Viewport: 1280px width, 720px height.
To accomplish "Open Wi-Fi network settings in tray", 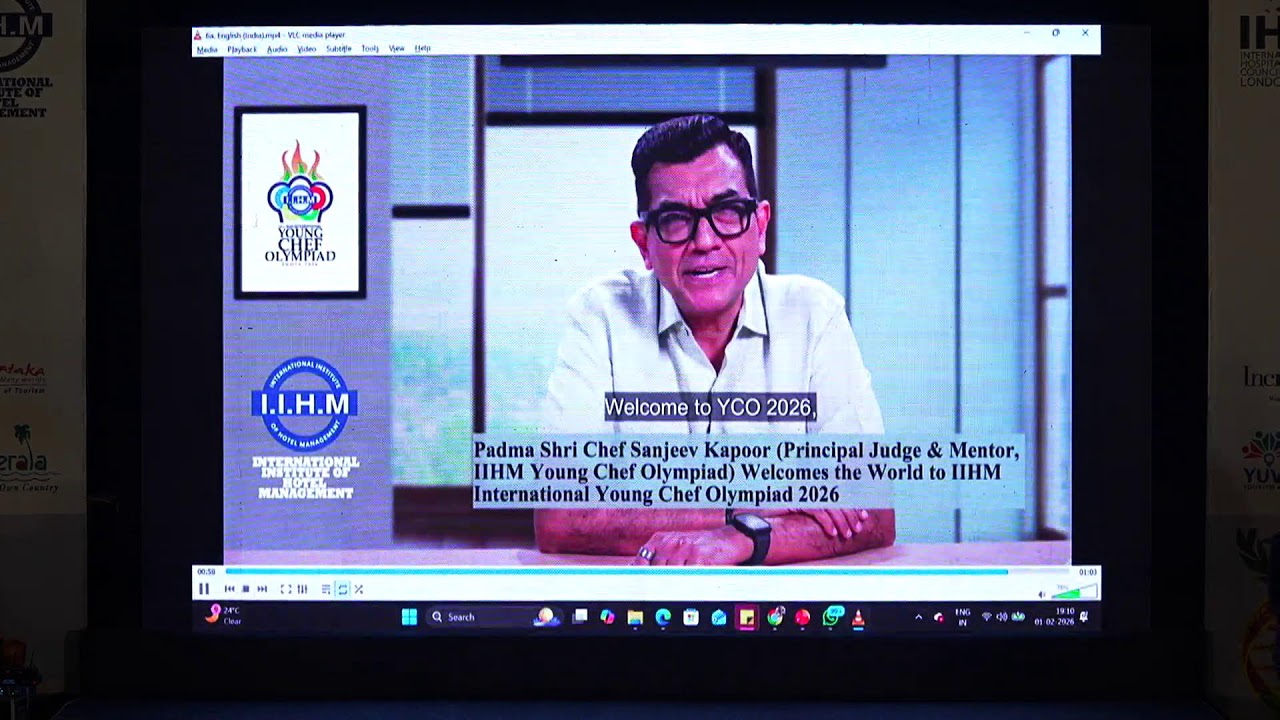I will click(987, 617).
